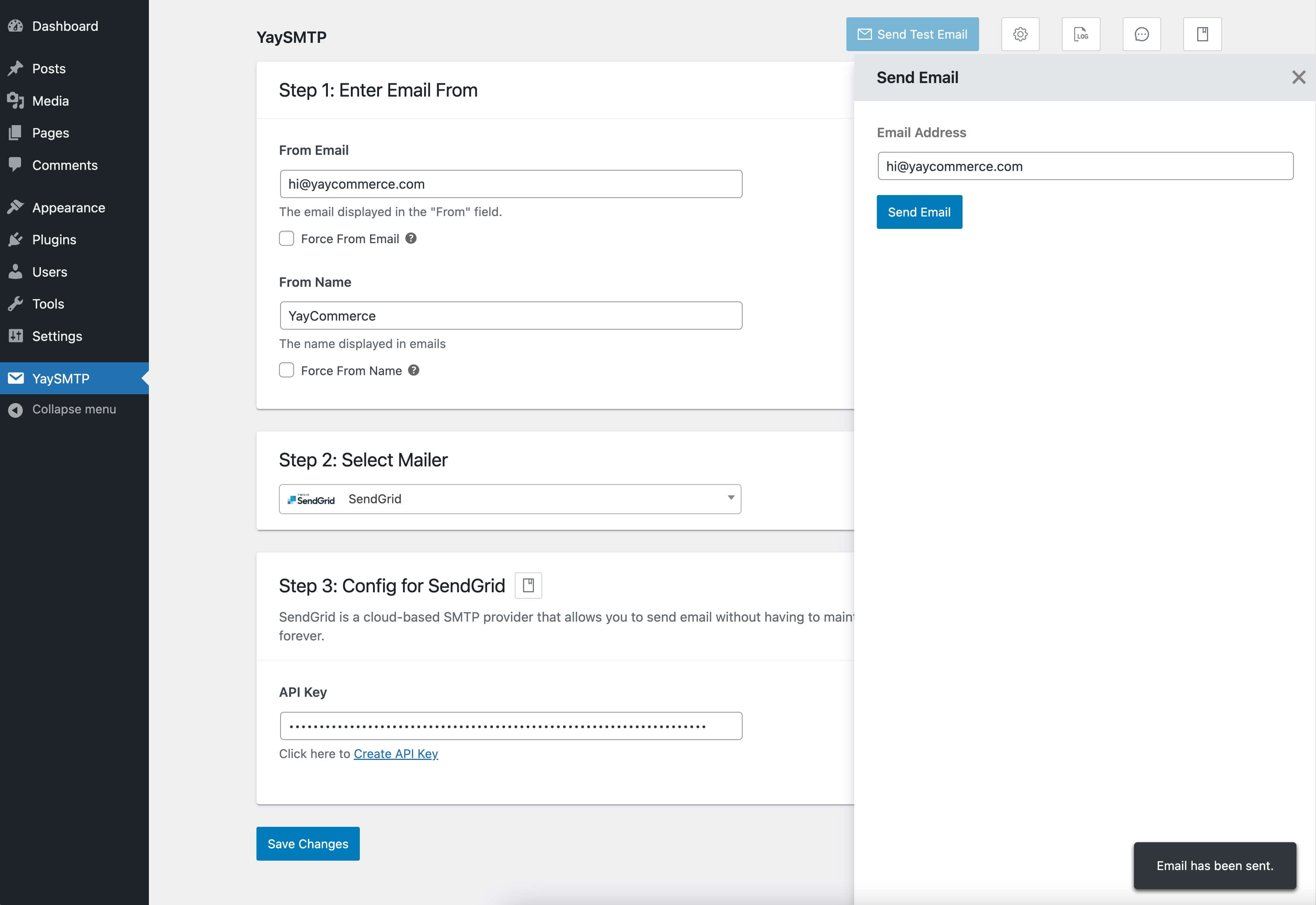Click the From Email input field

pyautogui.click(x=511, y=184)
